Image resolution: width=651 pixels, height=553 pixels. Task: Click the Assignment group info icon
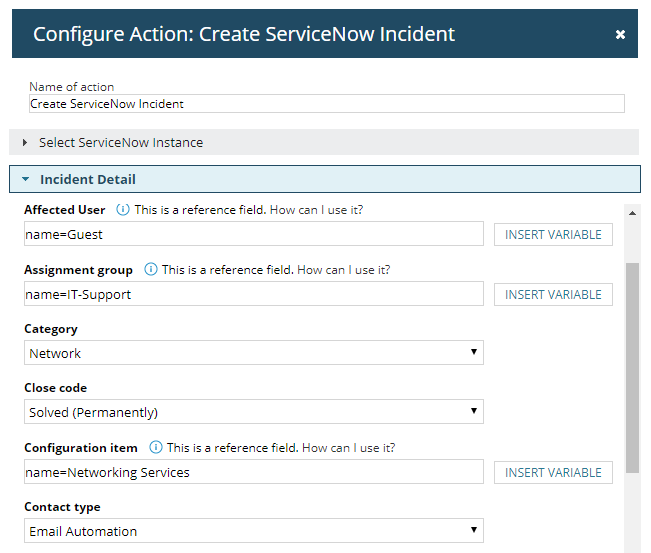click(x=151, y=270)
